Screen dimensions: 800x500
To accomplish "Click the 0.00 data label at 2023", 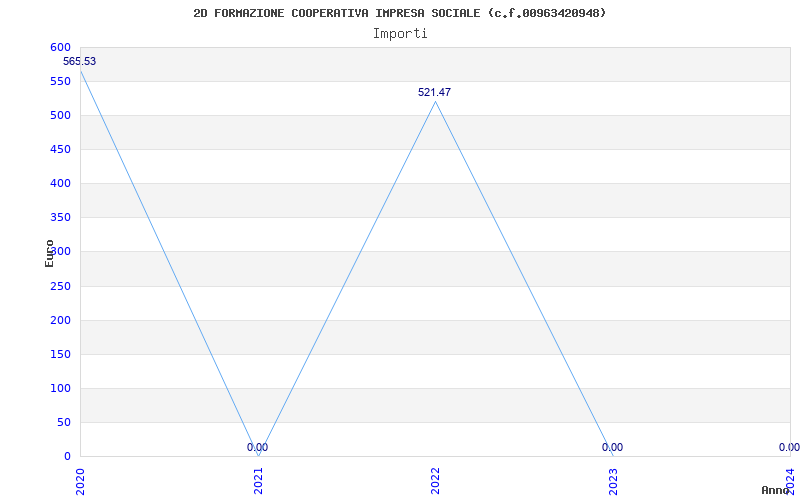I will pyautogui.click(x=612, y=447).
